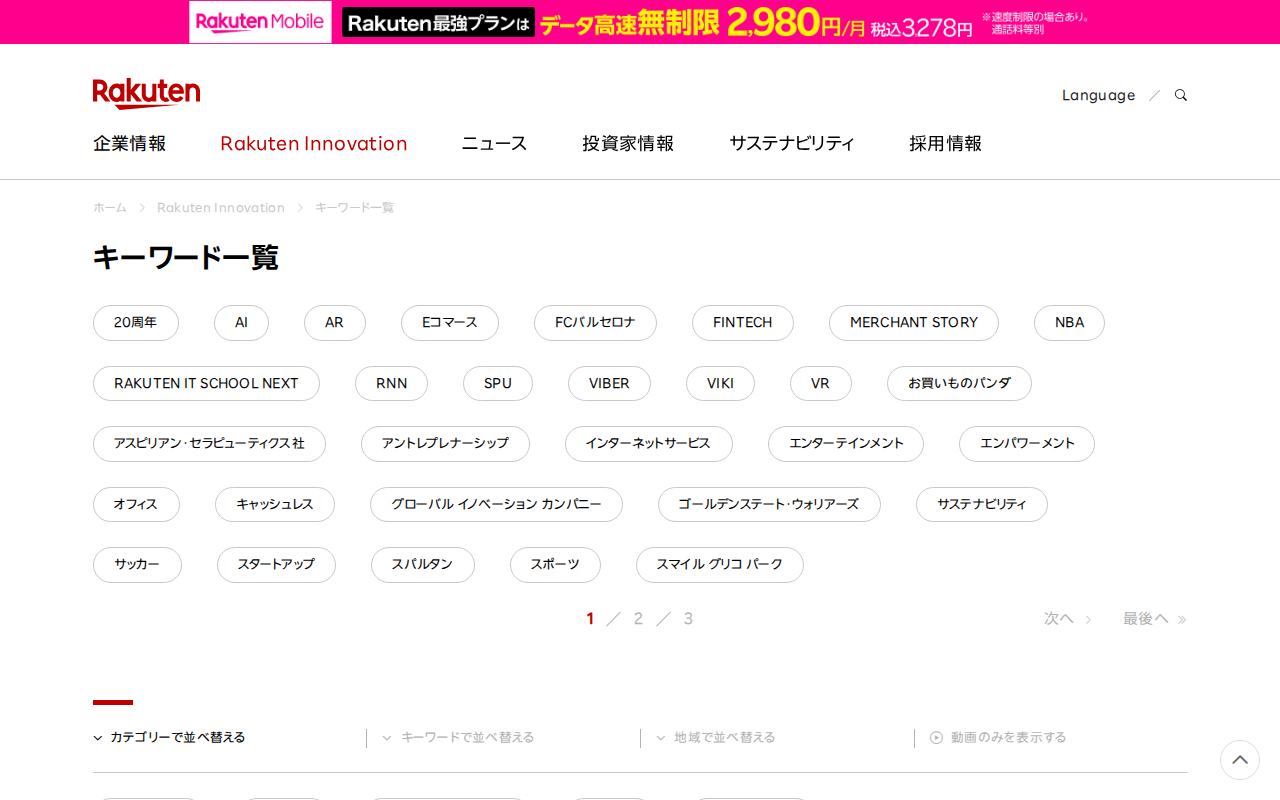1280x800 pixels.
Task: Expand カテゴリーで並べ替える sorter
Action: (x=170, y=738)
